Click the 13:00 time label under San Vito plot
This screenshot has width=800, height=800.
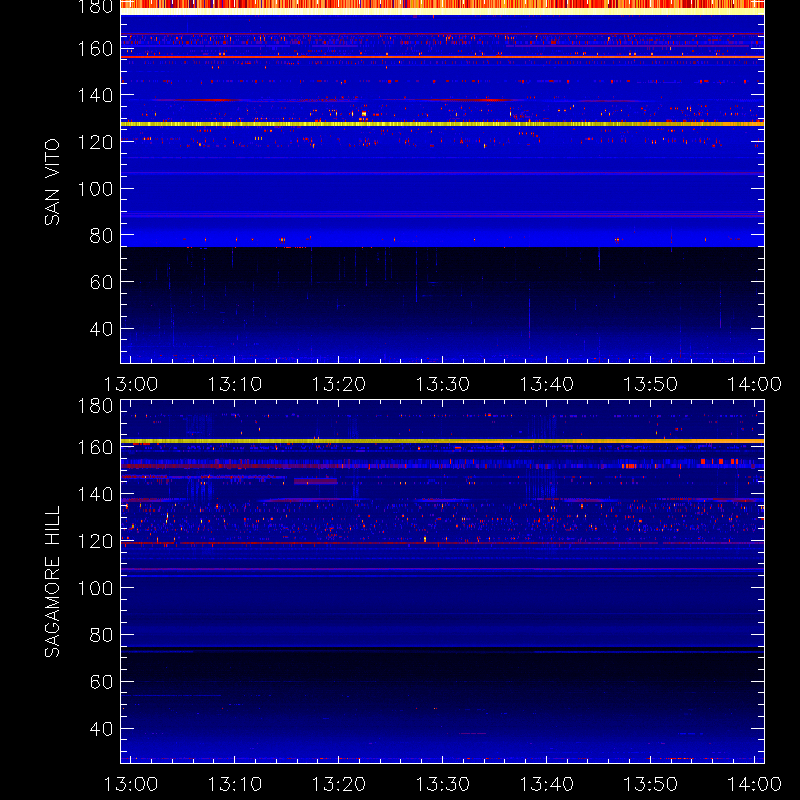tap(131, 384)
